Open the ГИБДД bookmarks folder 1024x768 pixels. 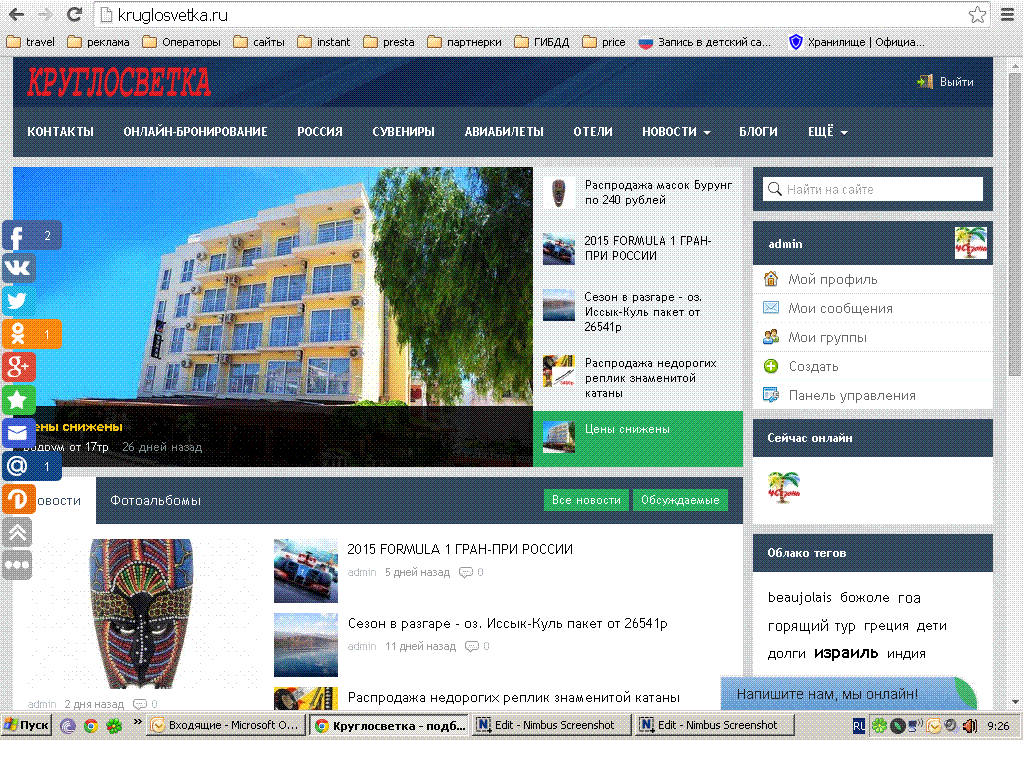click(541, 42)
